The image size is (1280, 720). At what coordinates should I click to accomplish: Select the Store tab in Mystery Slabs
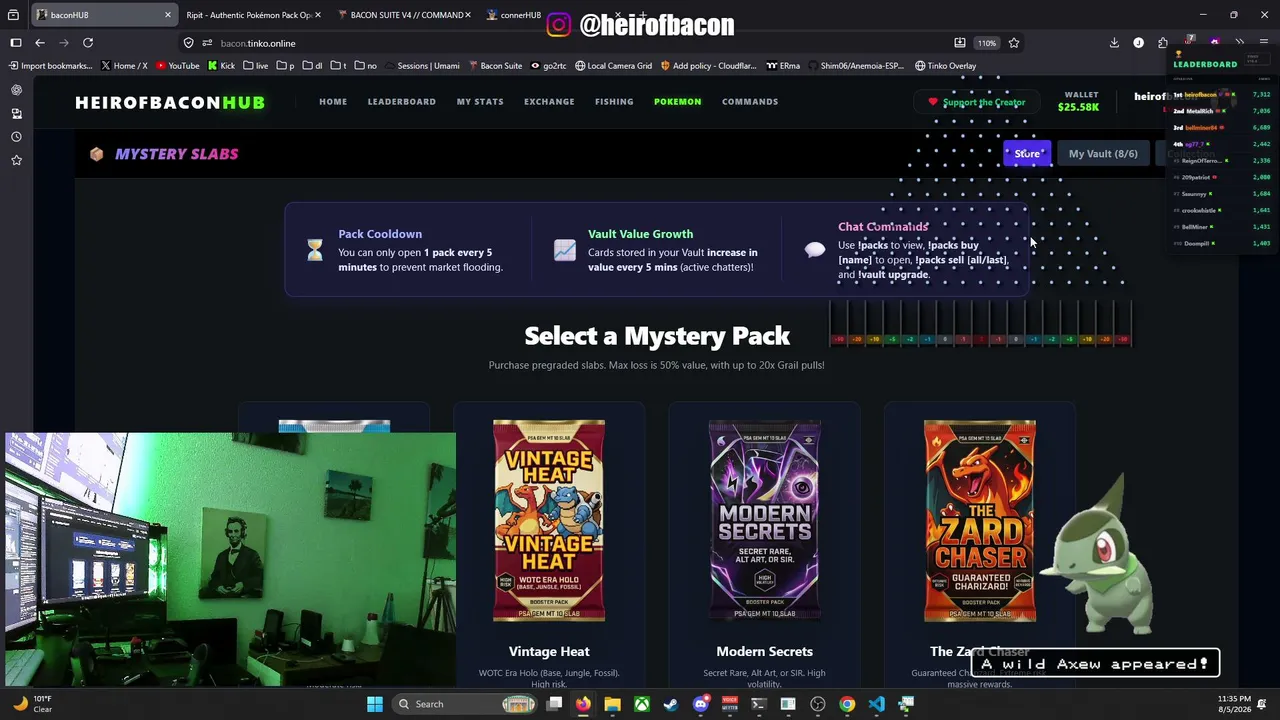coord(1027,154)
